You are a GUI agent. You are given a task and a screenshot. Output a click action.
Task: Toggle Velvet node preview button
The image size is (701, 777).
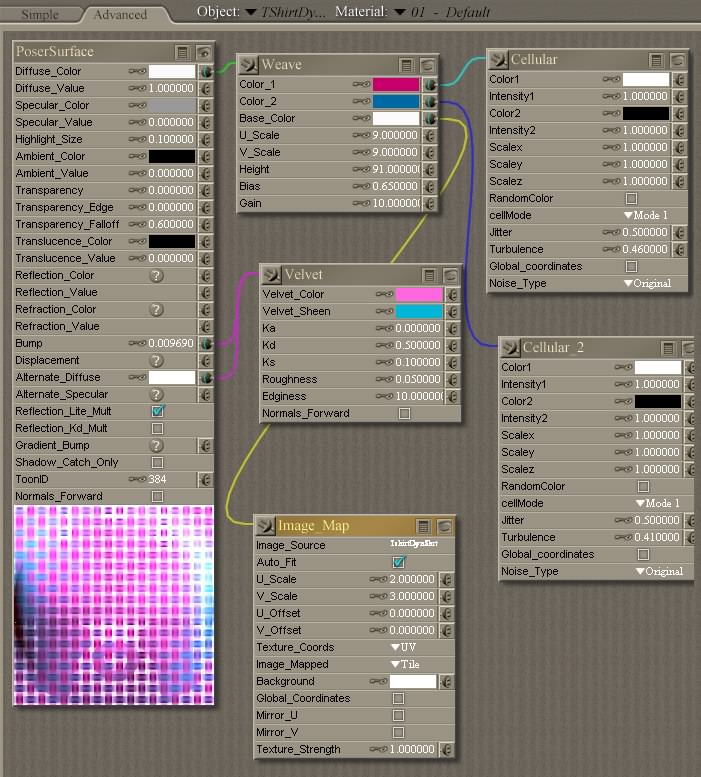click(450, 275)
